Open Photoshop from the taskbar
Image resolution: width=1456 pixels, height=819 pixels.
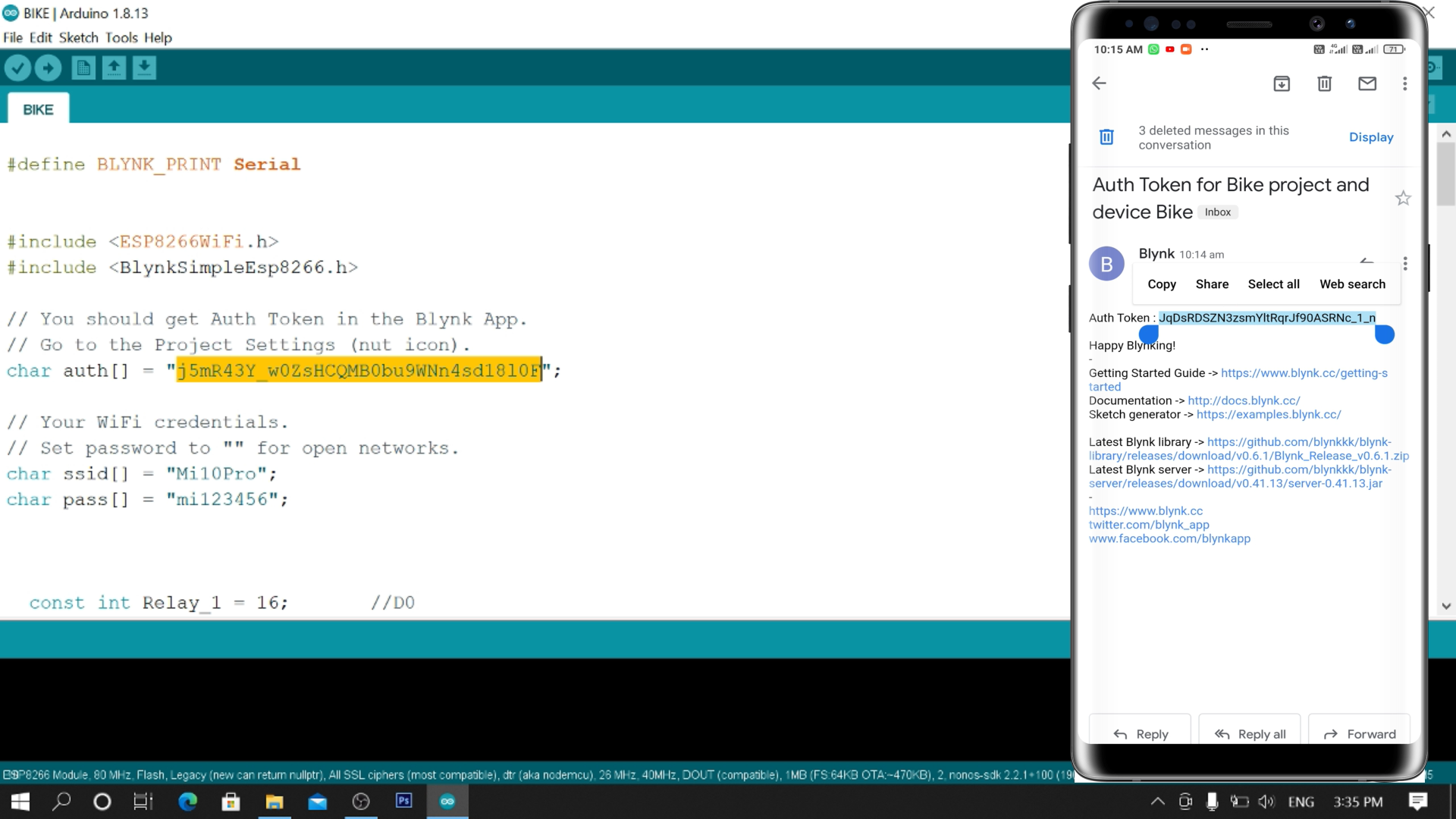click(x=403, y=802)
